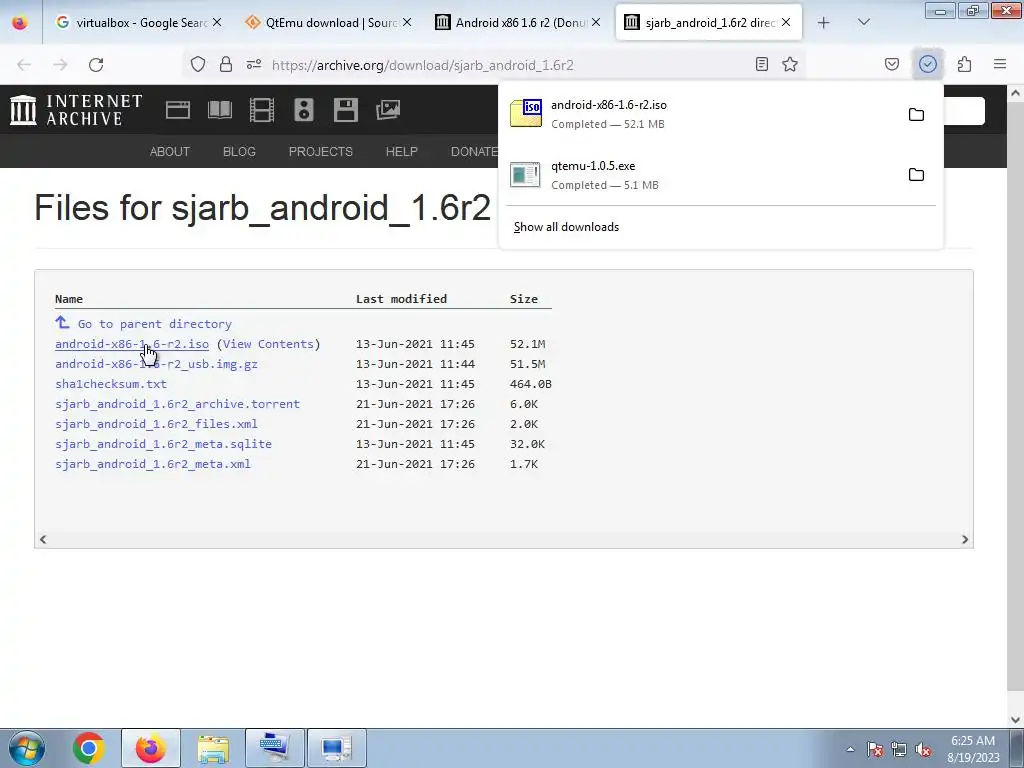Open sjarb_android_1.6r2_files.xml link
This screenshot has width=1024, height=768.
(x=156, y=424)
